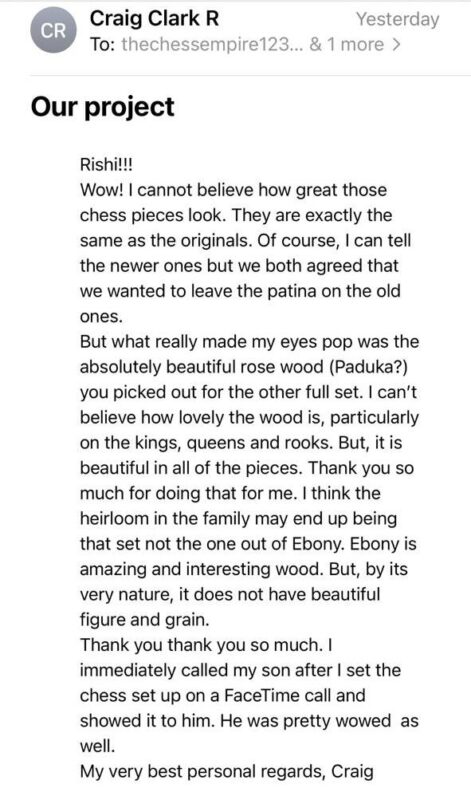
Task: Select the 'Our project' subject heading
Action: tap(103, 107)
